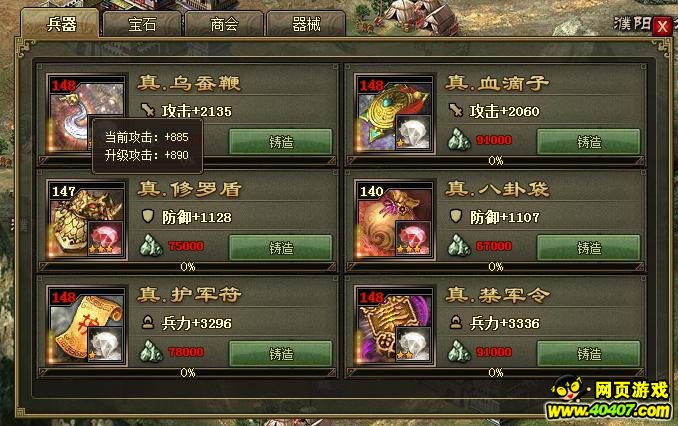The height and width of the screenshot is (426, 678).
Task: Click ore resource icon beside 75000 cost
Action: [151, 246]
